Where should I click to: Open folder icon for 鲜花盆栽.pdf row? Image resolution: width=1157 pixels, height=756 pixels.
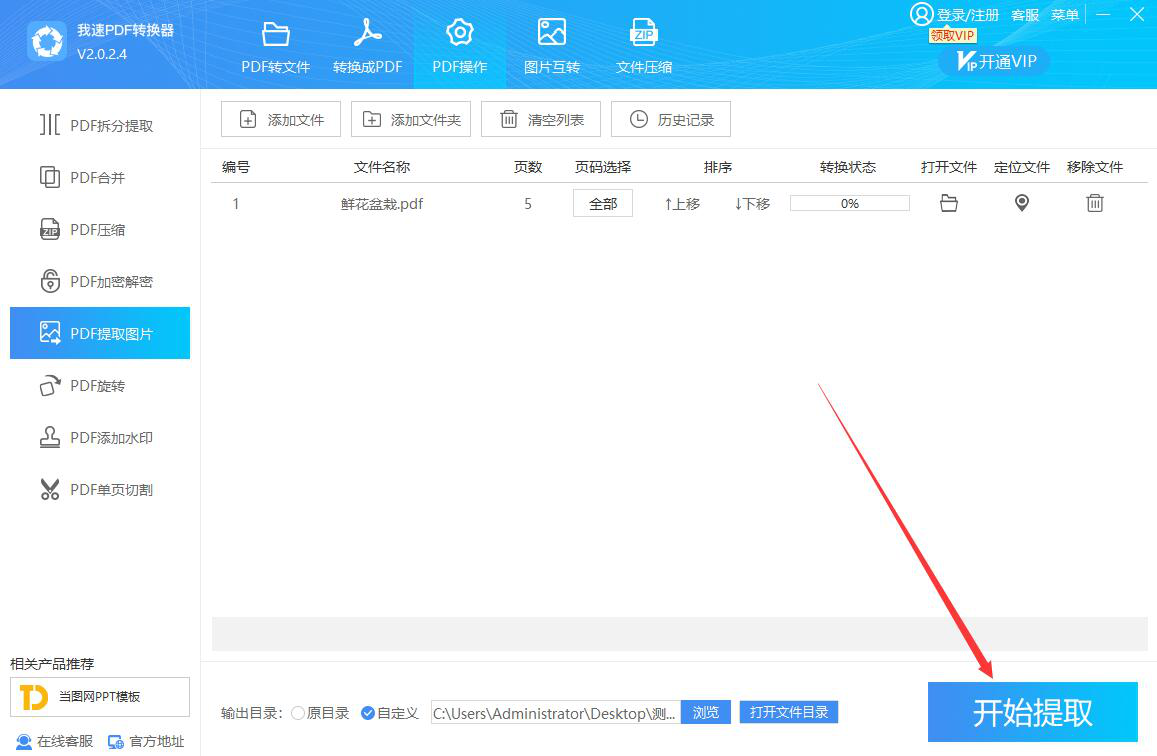[949, 204]
